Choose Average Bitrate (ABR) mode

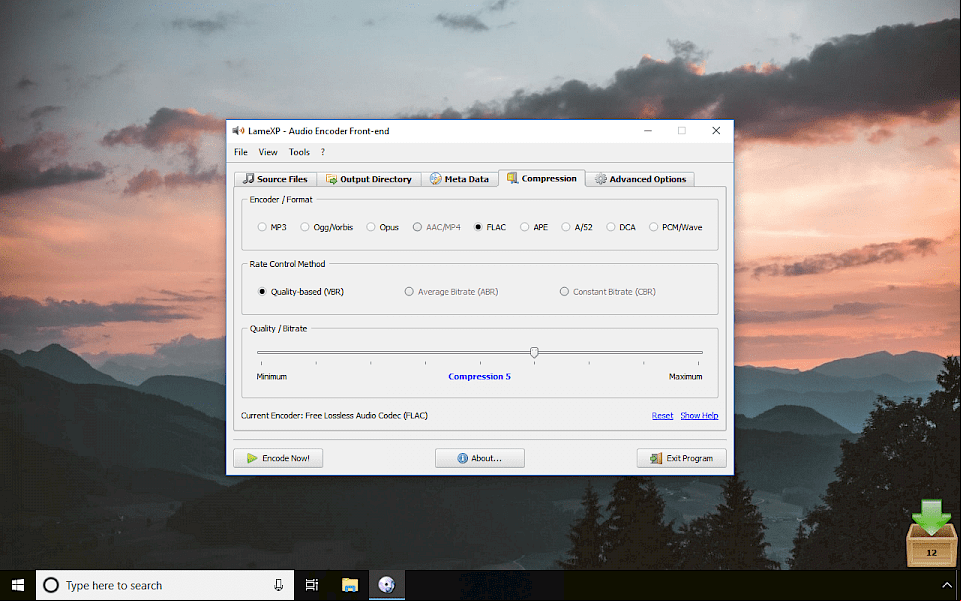(451, 292)
